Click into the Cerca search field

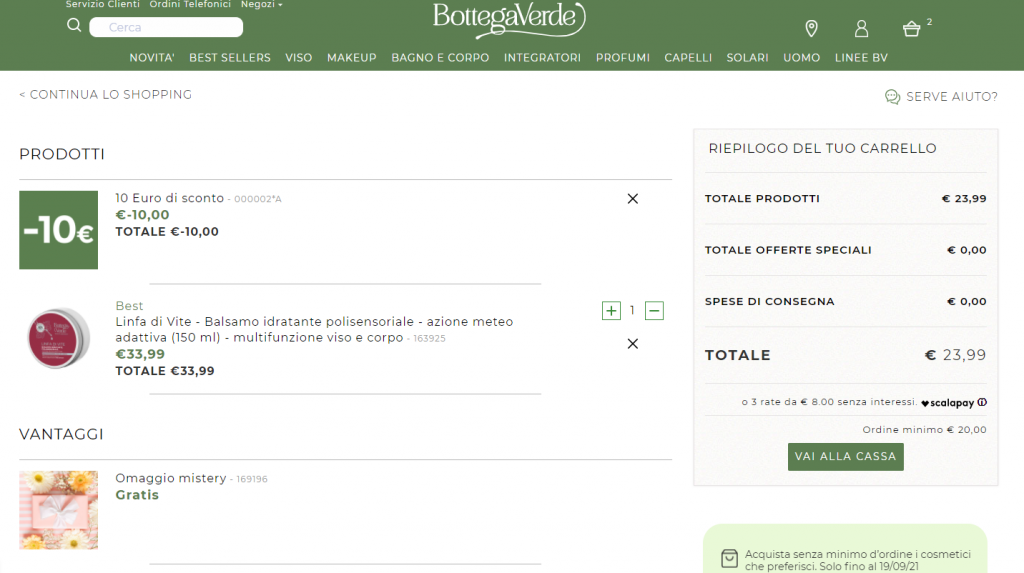pyautogui.click(x=166, y=27)
